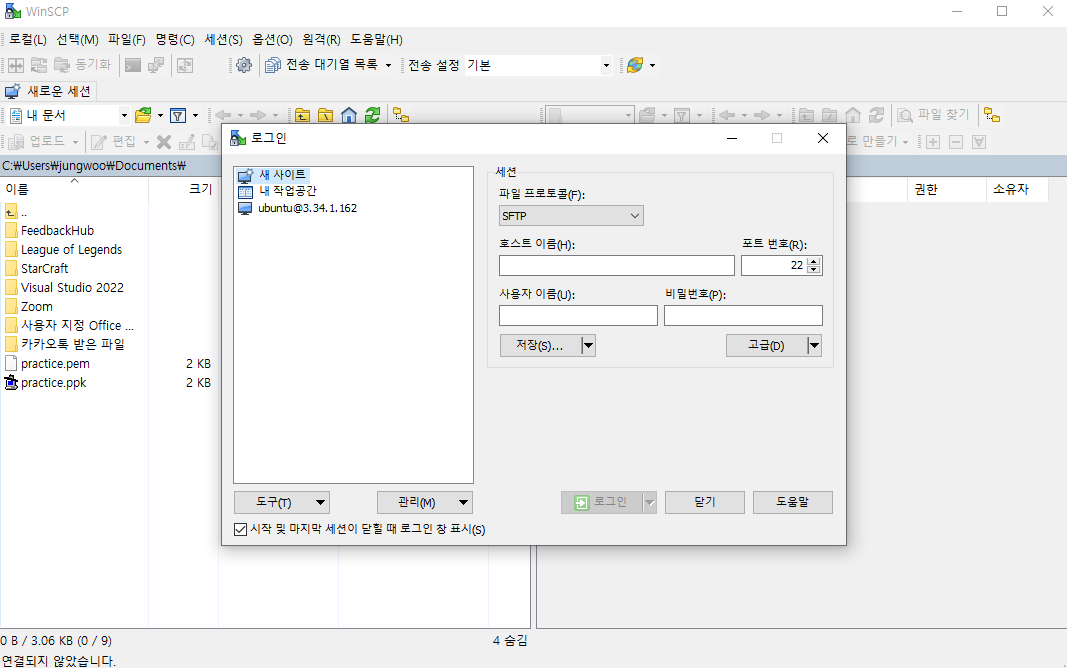Click the 비밀번호 input field
The image size is (1067, 668).
[743, 316]
